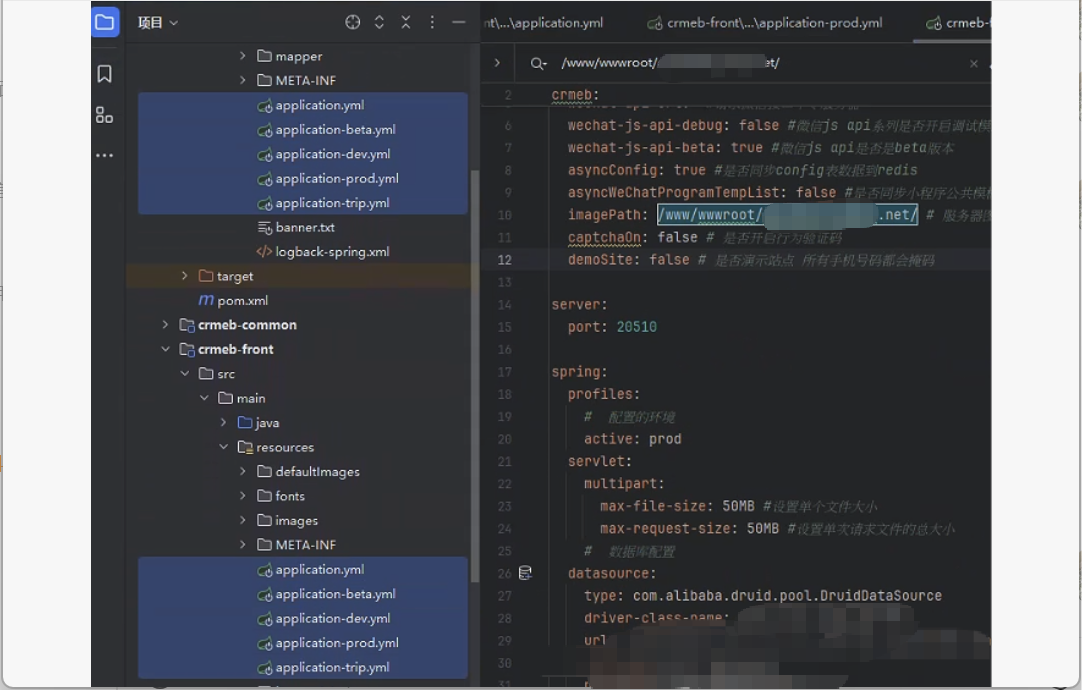Click the port value 20510
This screenshot has width=1082, height=690.
[x=636, y=326]
